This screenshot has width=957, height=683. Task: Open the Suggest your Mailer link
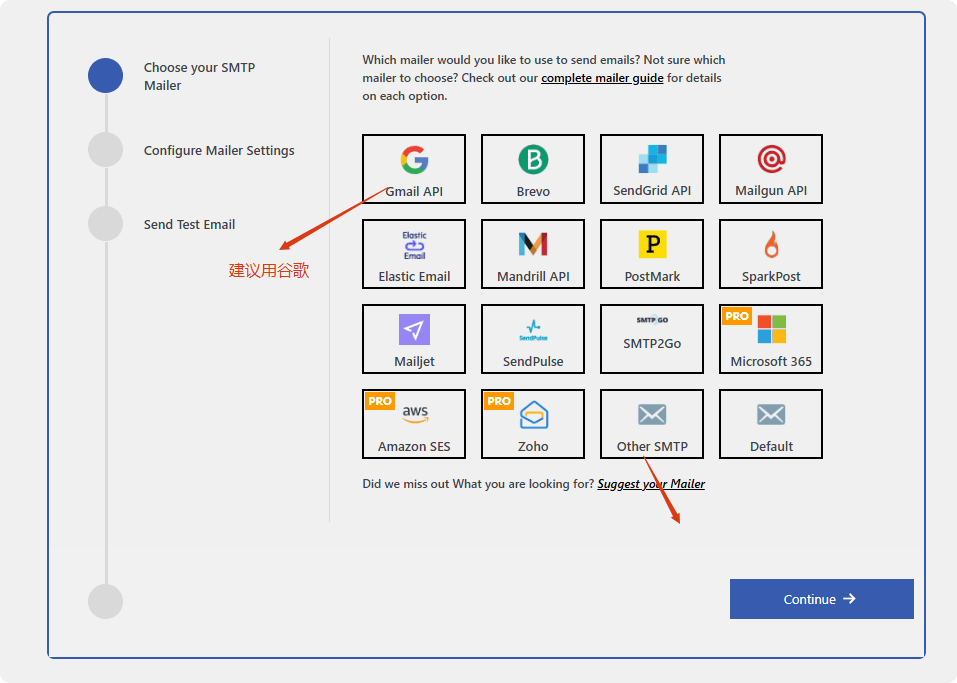point(651,484)
